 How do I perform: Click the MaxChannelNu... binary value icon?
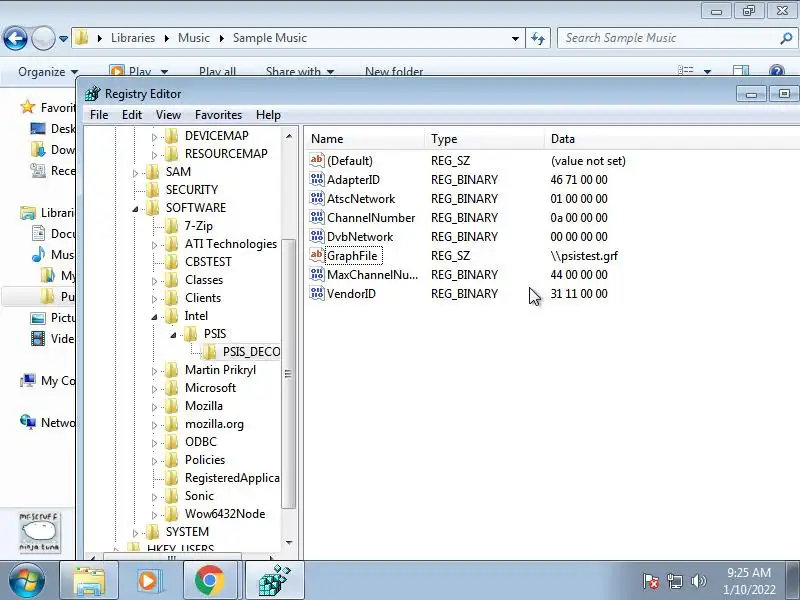[x=317, y=274]
